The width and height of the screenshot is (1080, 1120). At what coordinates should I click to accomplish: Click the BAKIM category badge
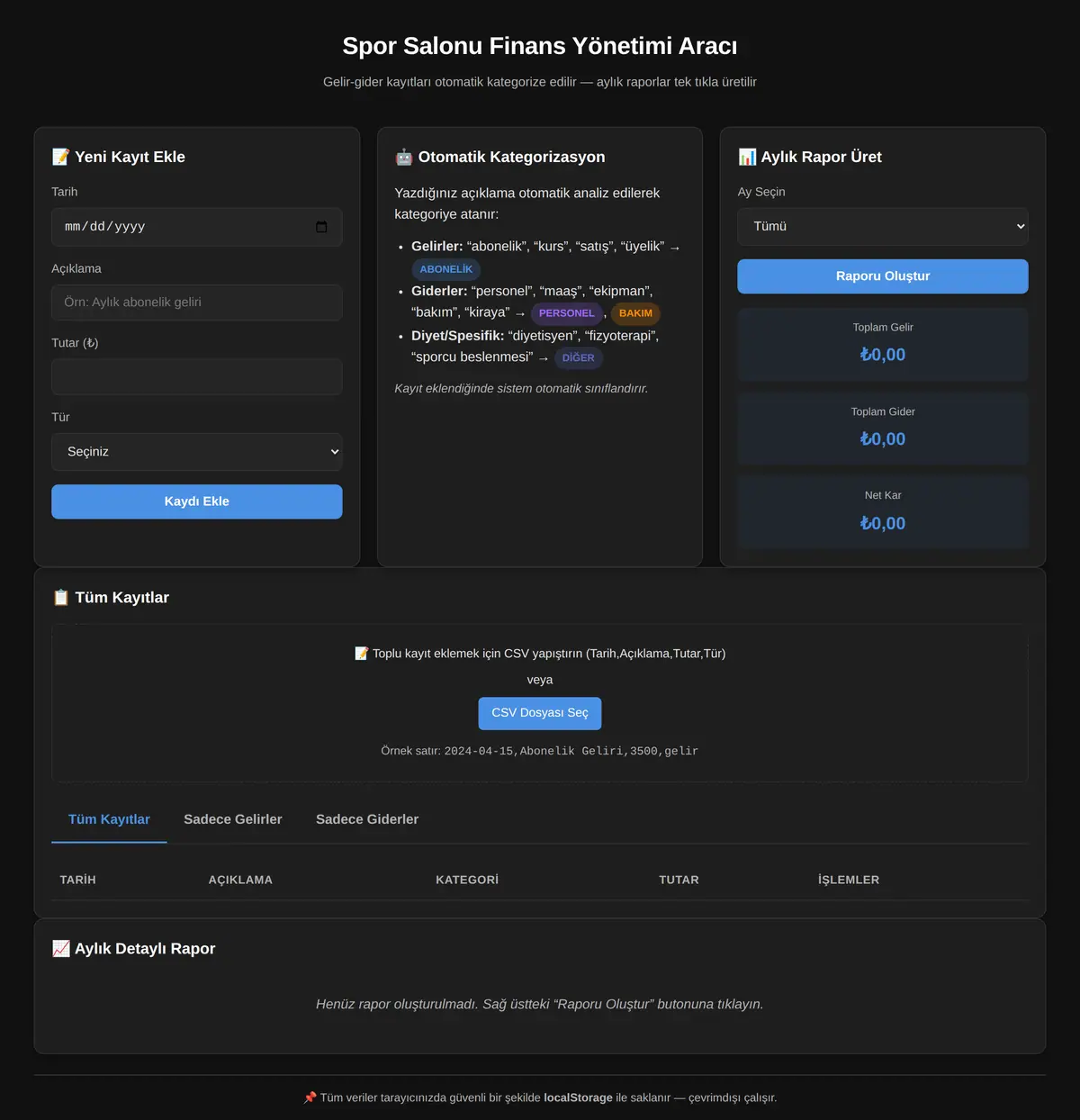coord(635,313)
